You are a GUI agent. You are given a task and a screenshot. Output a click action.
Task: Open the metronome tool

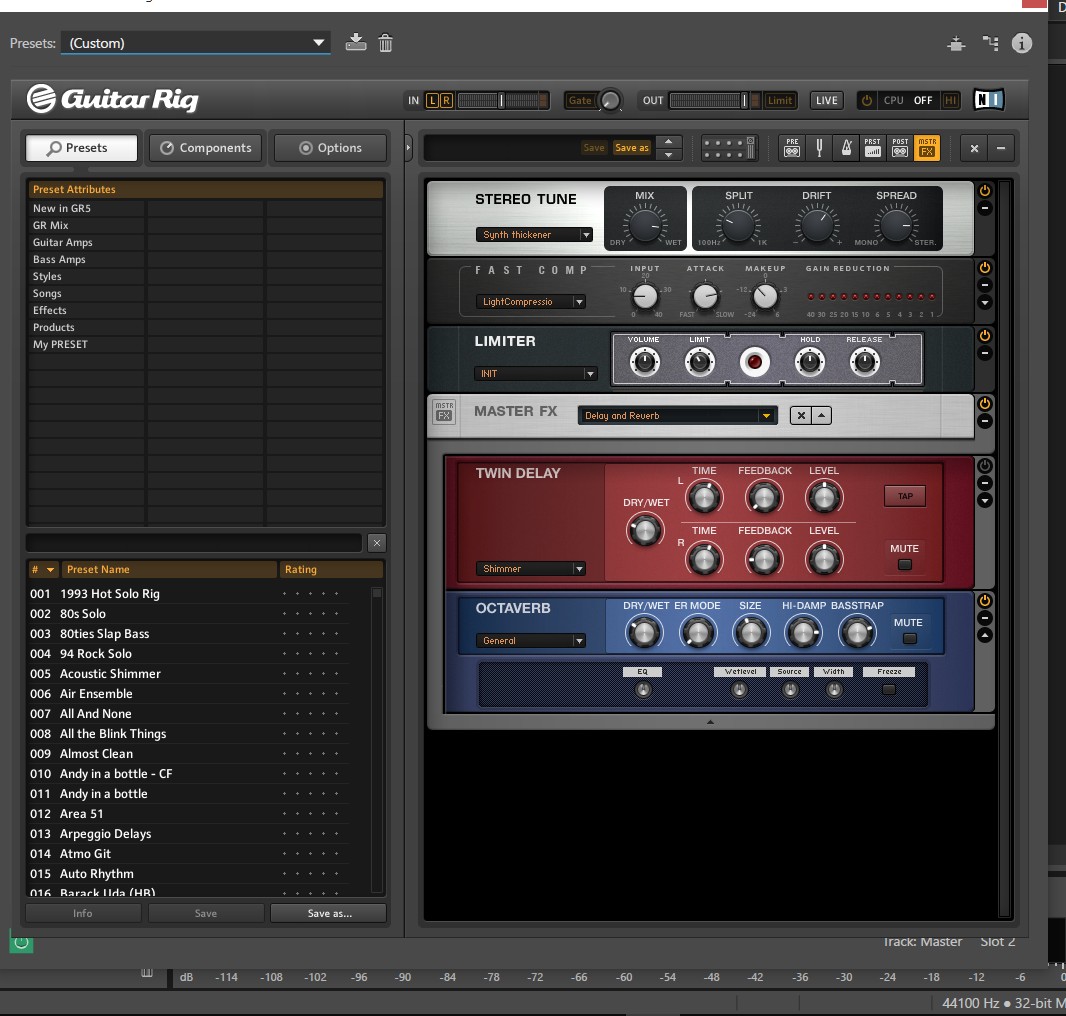click(x=846, y=148)
